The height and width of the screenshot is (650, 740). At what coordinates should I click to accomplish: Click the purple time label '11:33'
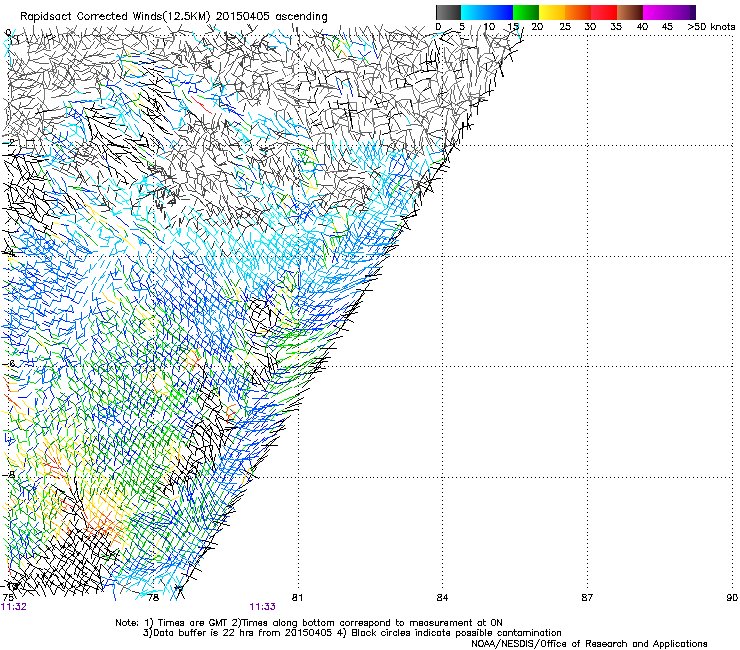click(x=262, y=607)
